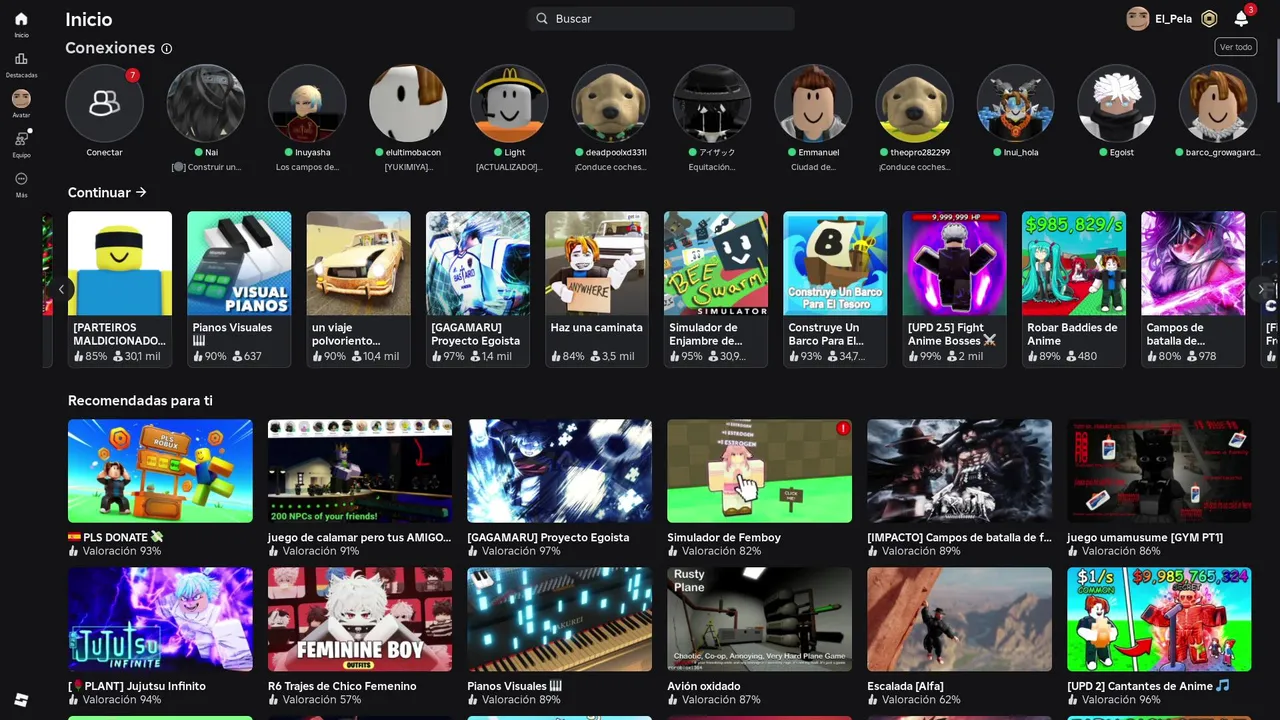Open Destacadas charts in the sidebar
Screen dimensions: 1280x720
[21, 59]
